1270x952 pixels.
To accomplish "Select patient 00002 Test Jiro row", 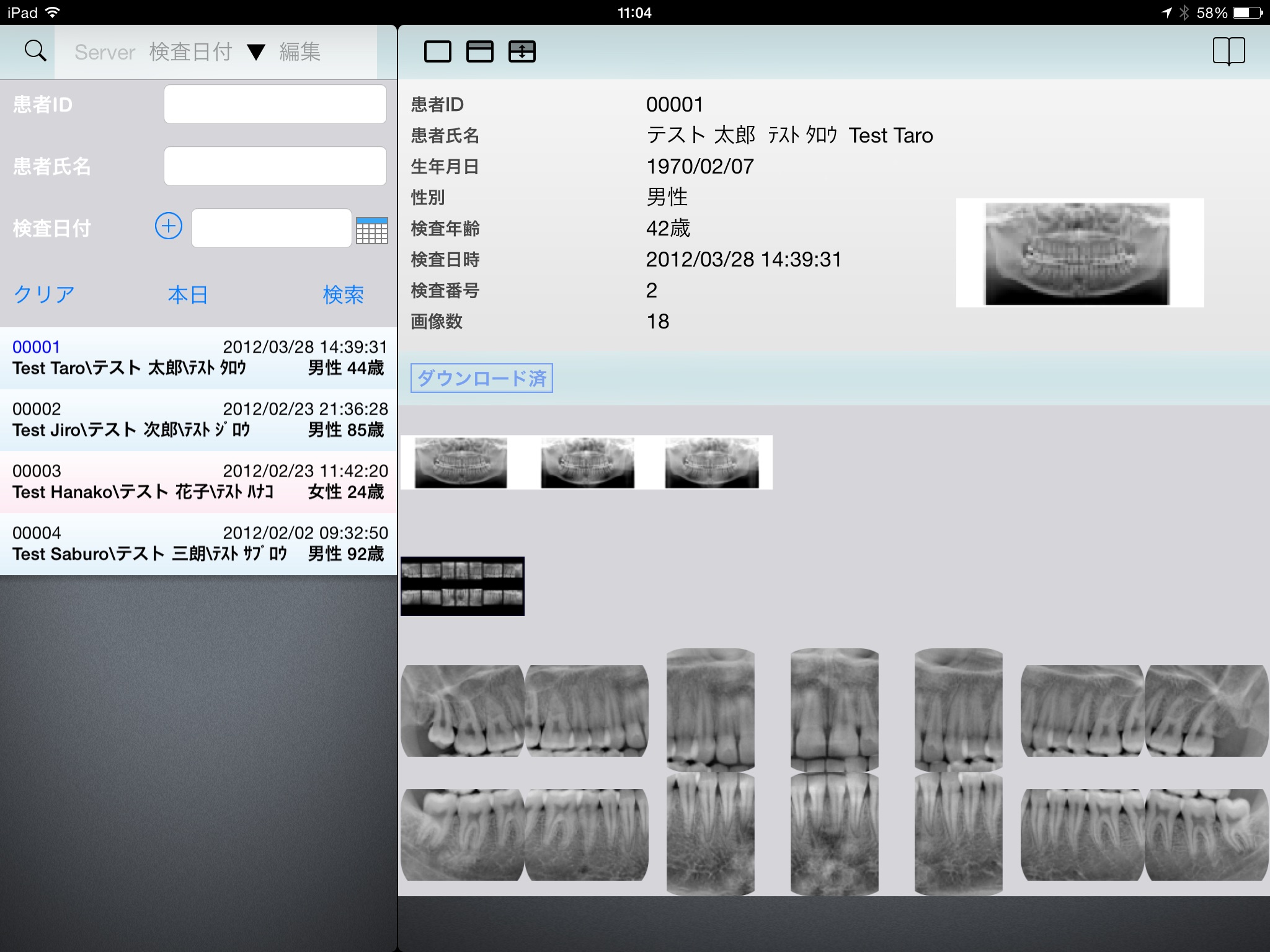I will pyautogui.click(x=198, y=420).
